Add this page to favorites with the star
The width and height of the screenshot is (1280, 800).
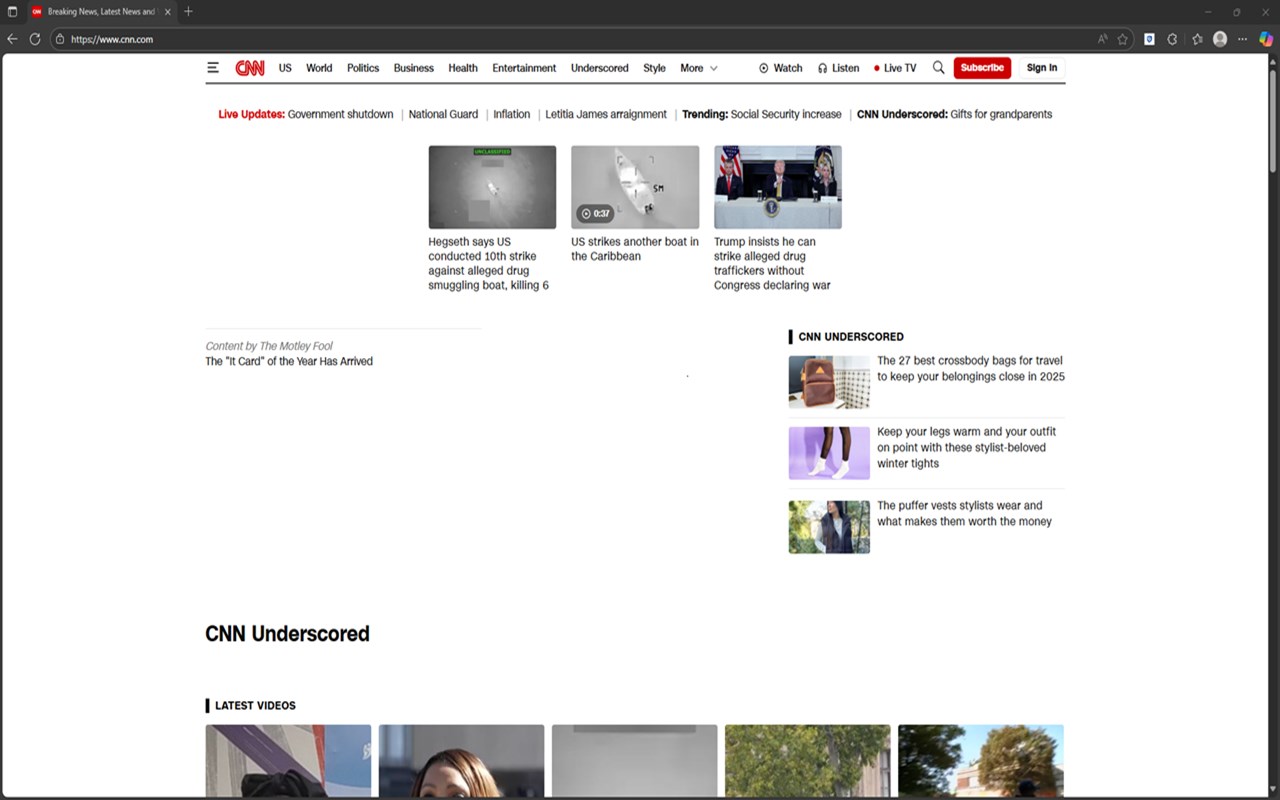coord(1123,39)
